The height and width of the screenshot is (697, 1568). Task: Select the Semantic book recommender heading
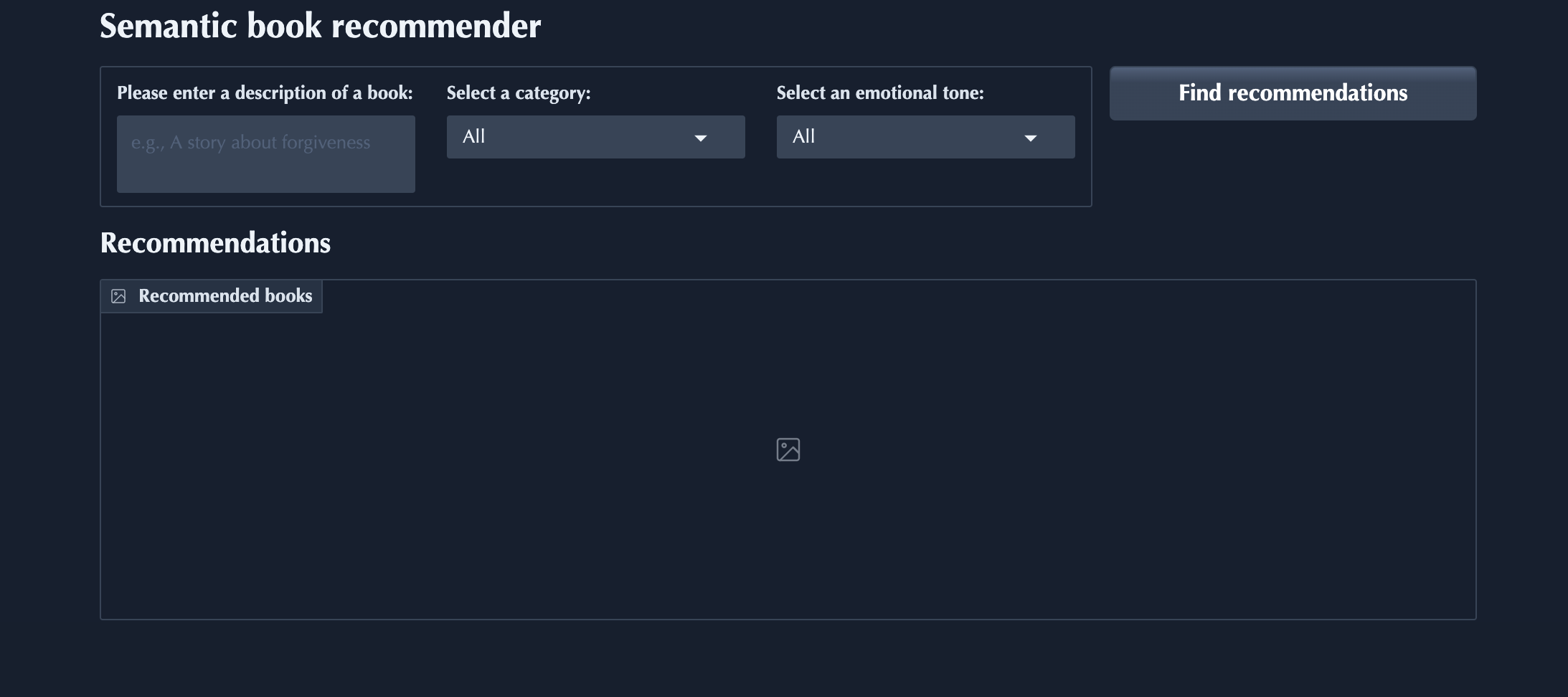320,25
